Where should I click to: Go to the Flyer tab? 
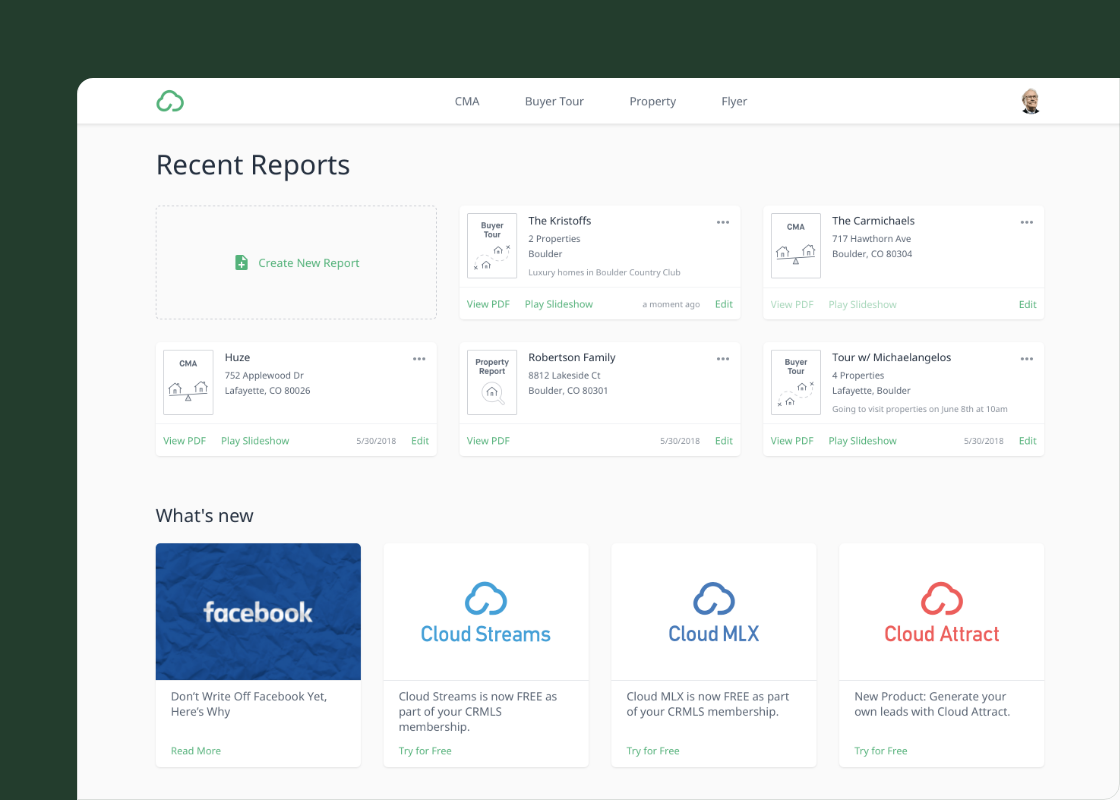point(734,101)
